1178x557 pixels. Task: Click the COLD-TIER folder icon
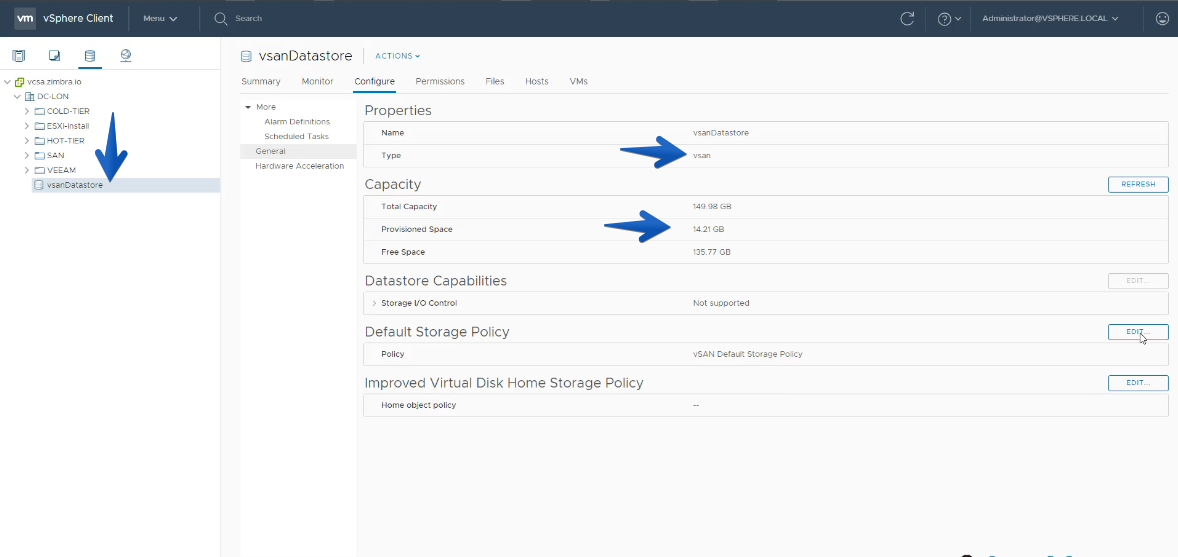click(40, 111)
